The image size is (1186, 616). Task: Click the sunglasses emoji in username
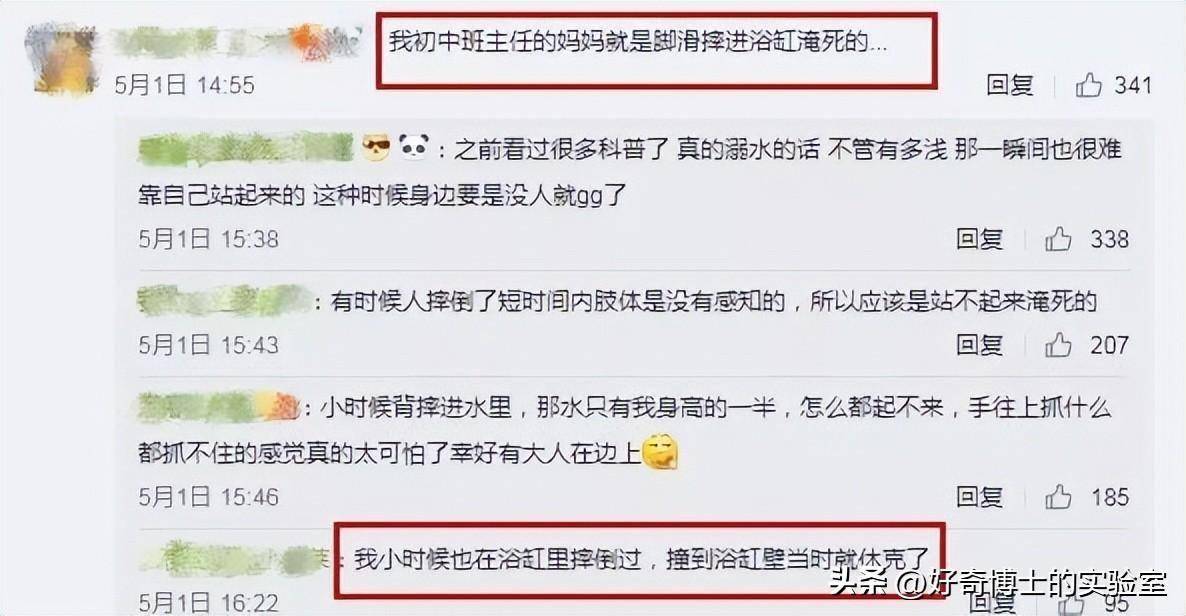coord(375,146)
